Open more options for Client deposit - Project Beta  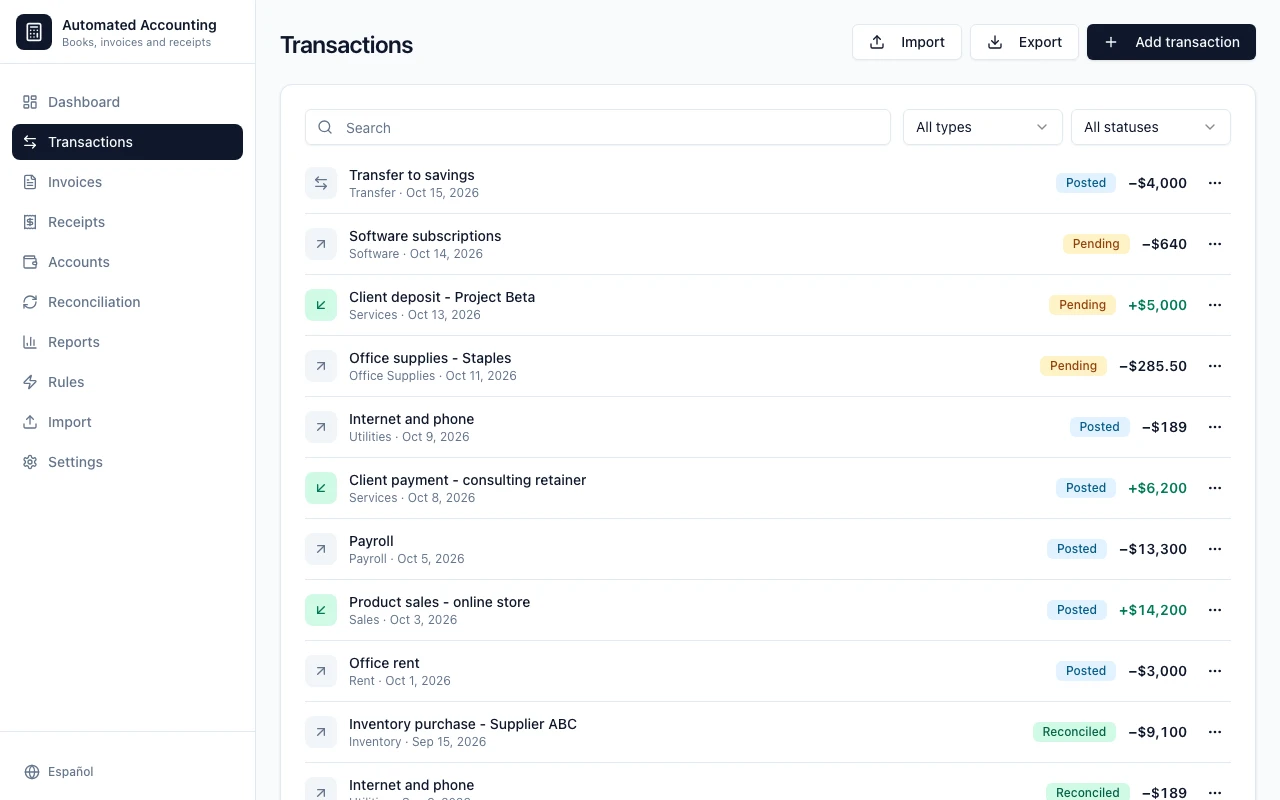click(x=1215, y=305)
